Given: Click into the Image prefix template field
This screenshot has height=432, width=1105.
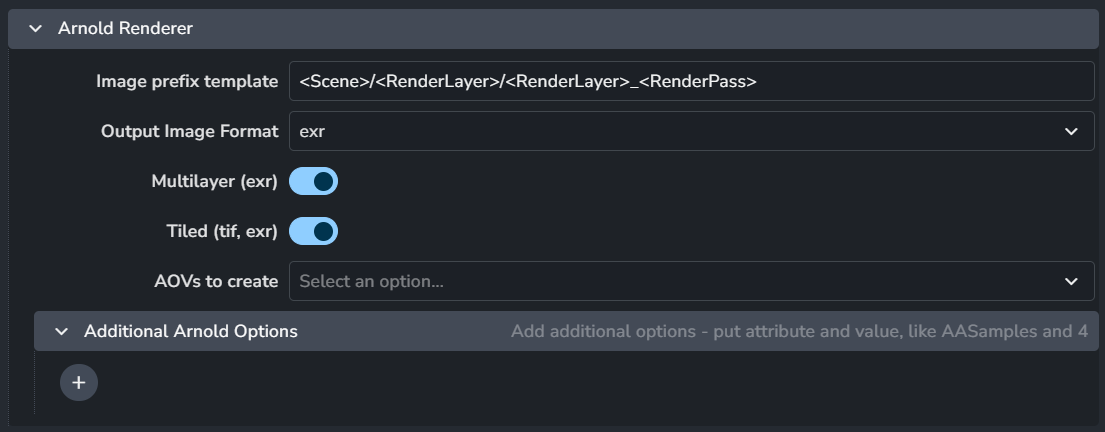Looking at the screenshot, I should click(x=900, y=82).
